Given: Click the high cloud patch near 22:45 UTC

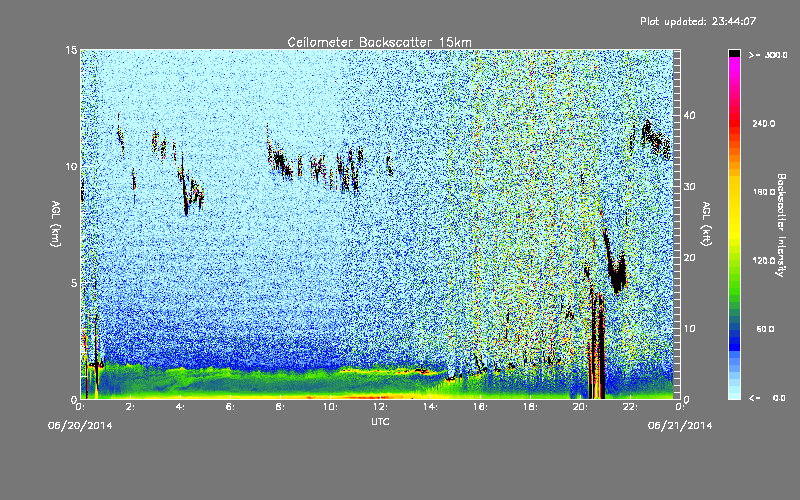Looking at the screenshot, I should [x=655, y=138].
